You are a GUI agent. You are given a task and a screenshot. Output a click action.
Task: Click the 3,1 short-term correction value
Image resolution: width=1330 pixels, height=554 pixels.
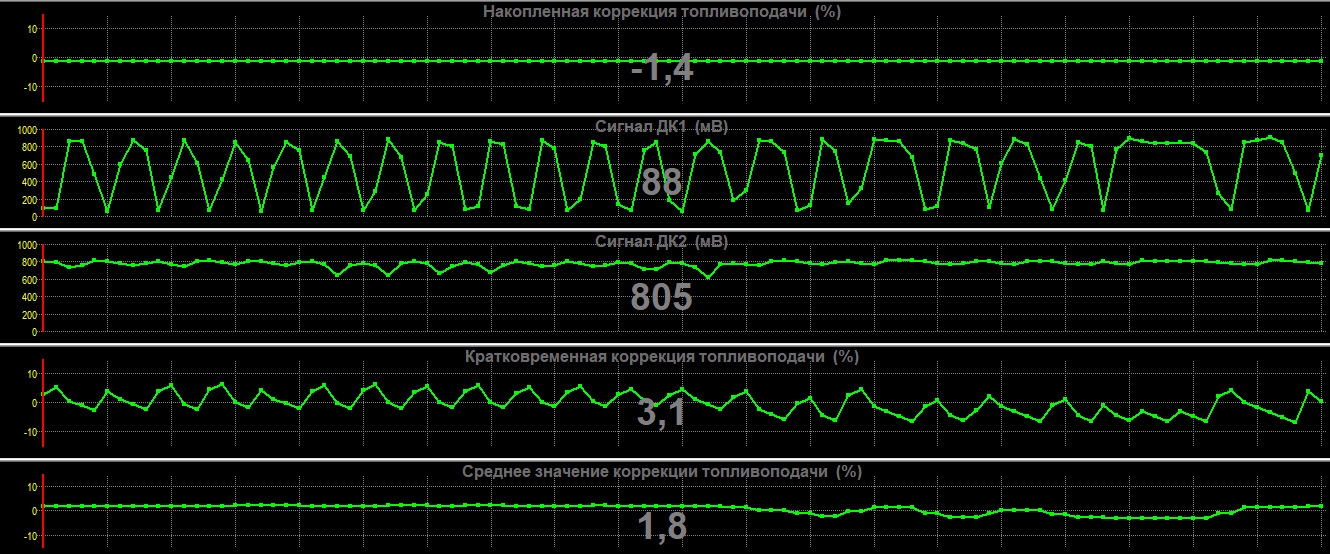tap(662, 412)
